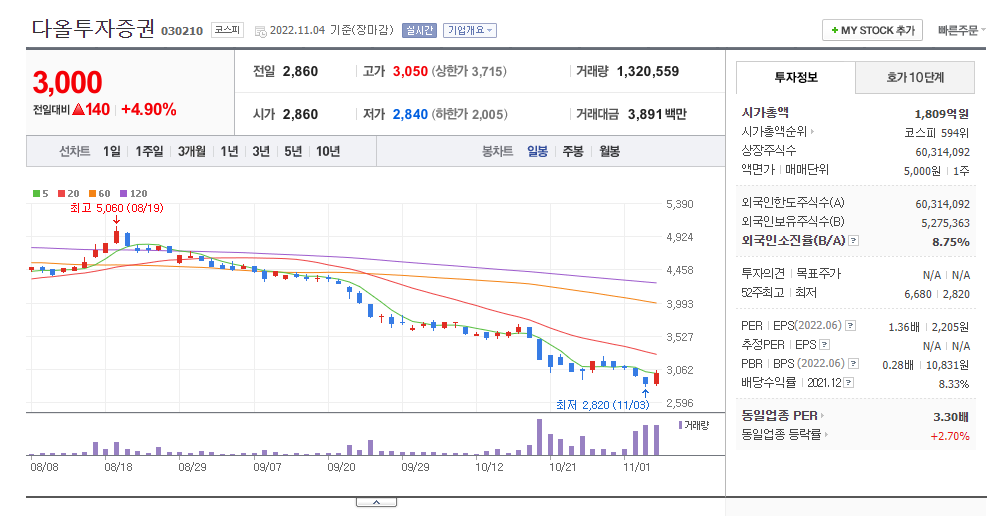Click the 전일 value 2,860
Screen dimensions: 998x516
[x=300, y=71]
